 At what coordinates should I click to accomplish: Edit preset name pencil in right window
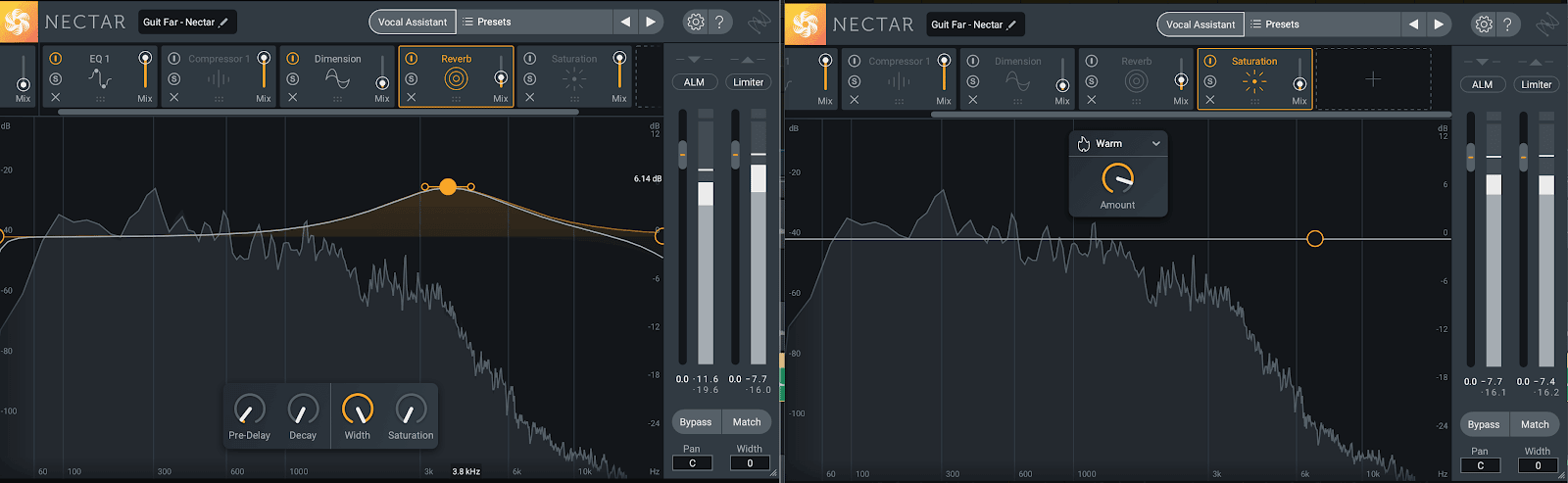click(x=1011, y=24)
